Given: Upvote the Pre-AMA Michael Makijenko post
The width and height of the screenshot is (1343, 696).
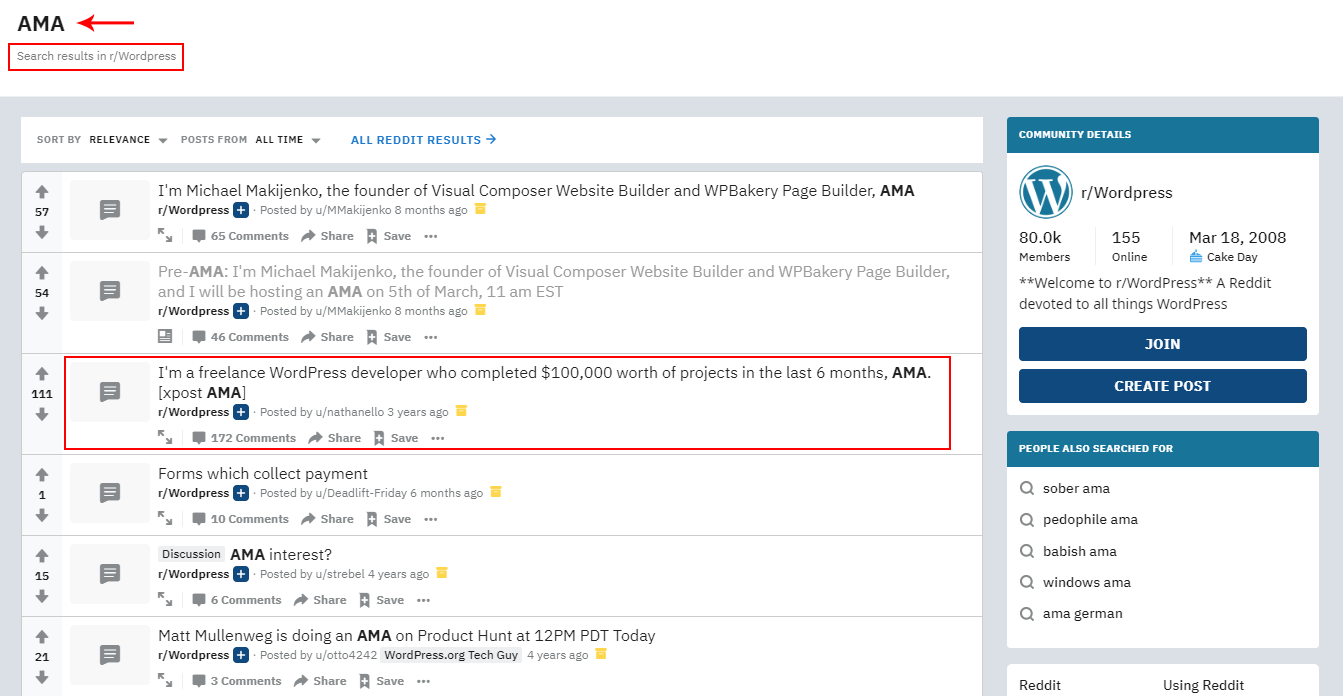Looking at the screenshot, I should [x=42, y=272].
